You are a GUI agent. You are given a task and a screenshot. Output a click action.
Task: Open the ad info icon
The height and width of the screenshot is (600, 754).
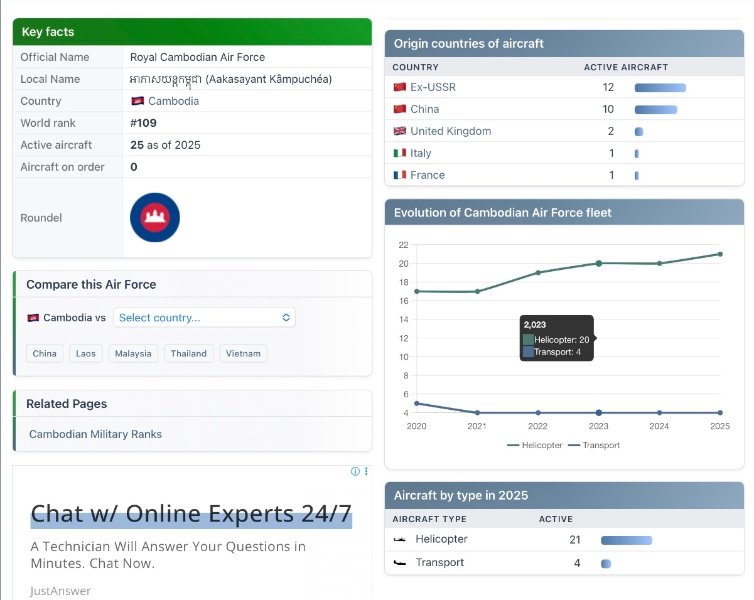(355, 471)
